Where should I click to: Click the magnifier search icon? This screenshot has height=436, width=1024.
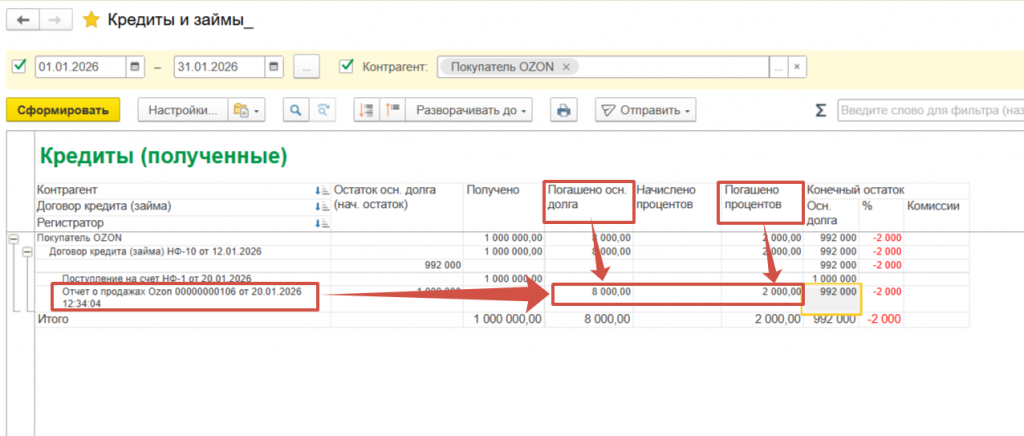coord(296,110)
